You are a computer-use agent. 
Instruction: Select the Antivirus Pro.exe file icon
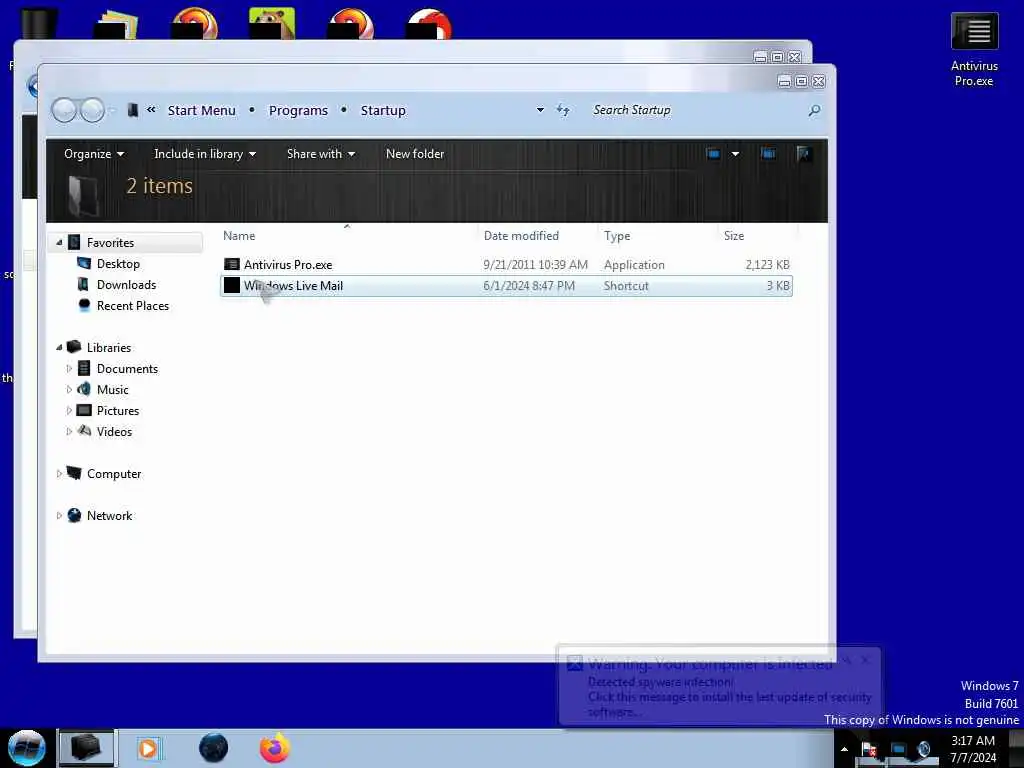[x=232, y=264]
